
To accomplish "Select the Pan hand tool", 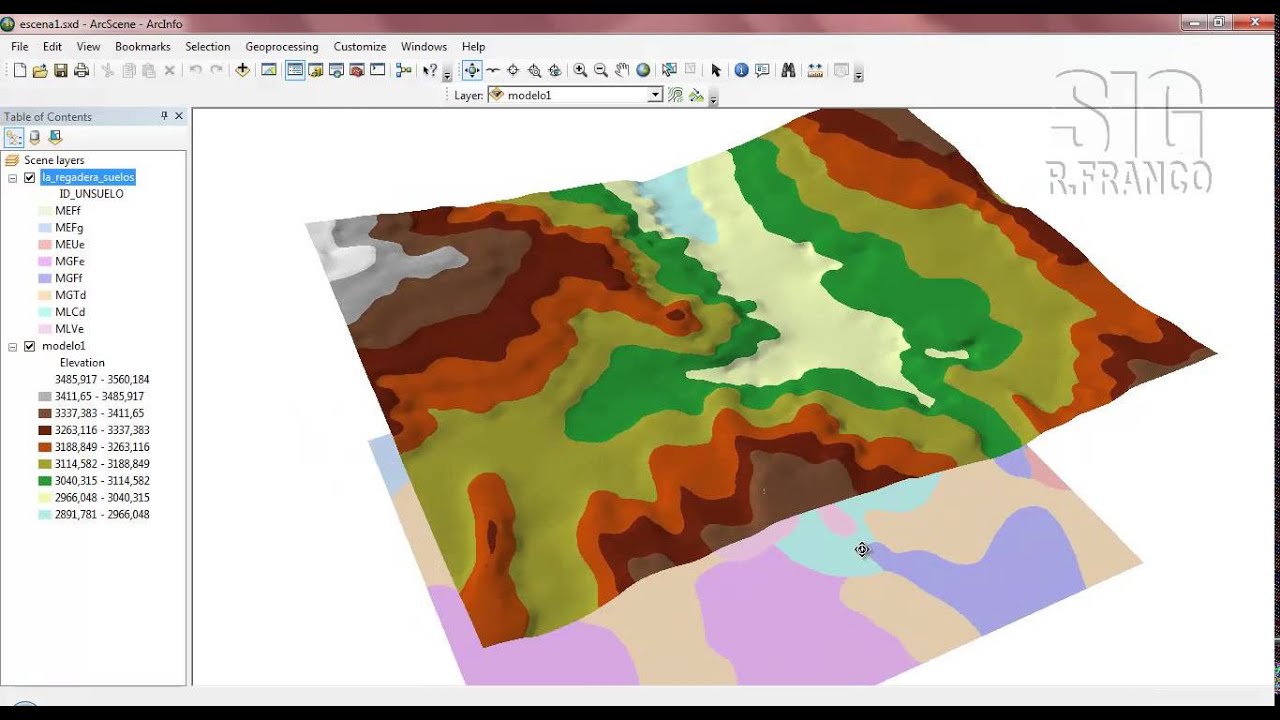I will [622, 70].
